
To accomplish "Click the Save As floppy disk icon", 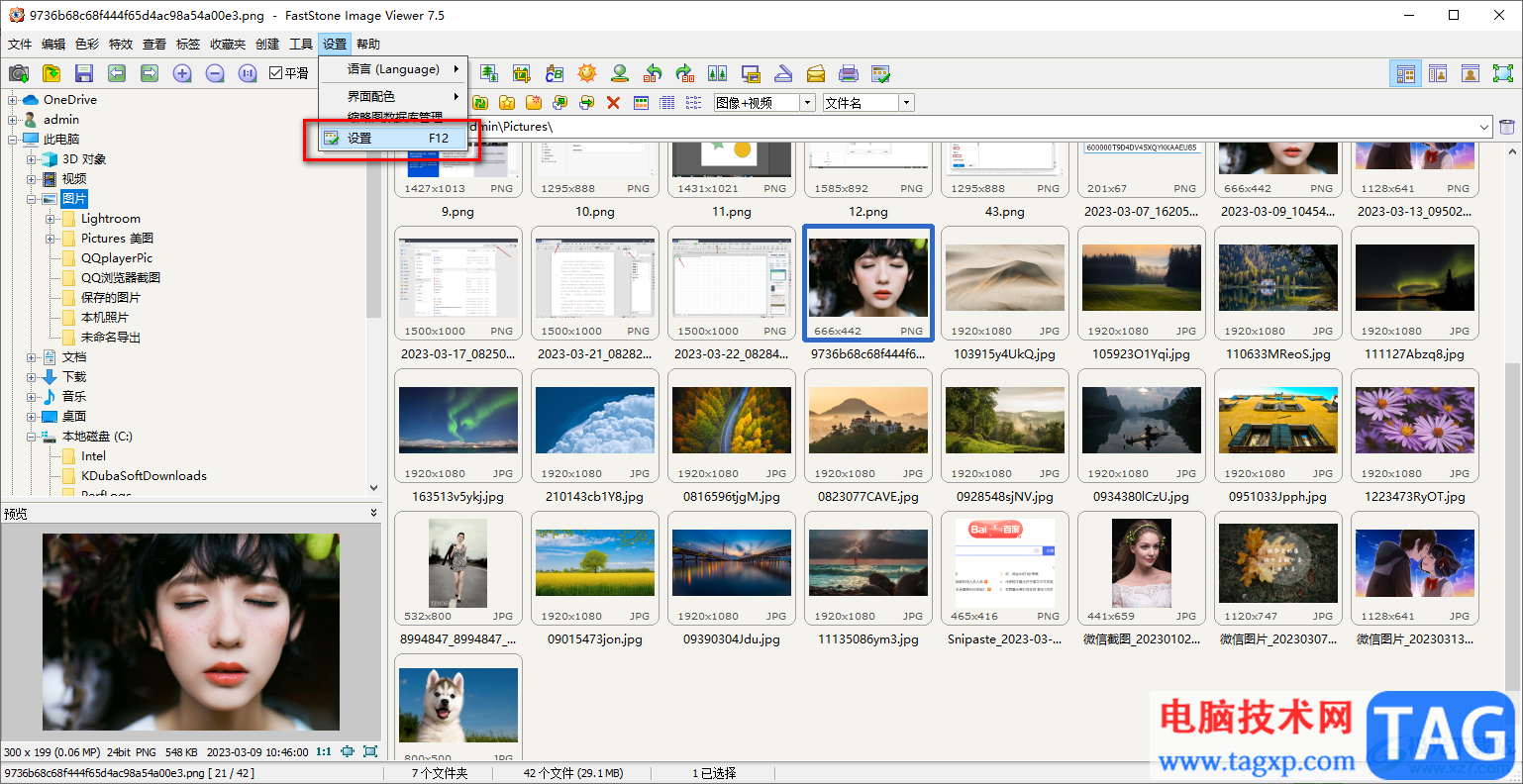I will tap(84, 73).
